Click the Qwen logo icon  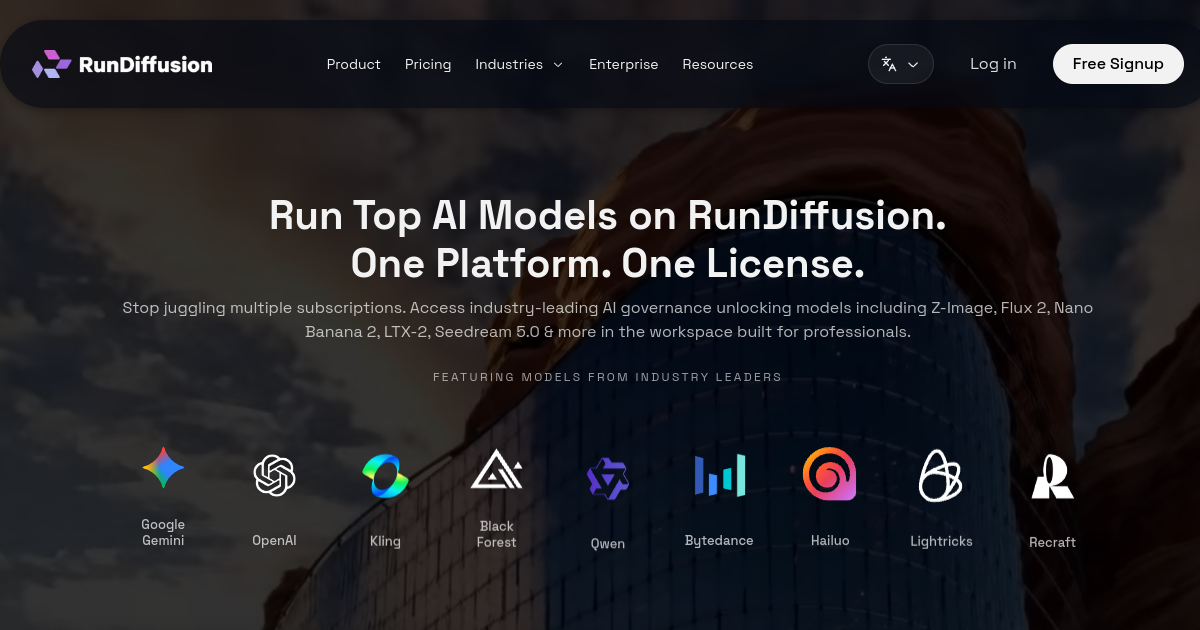click(607, 479)
